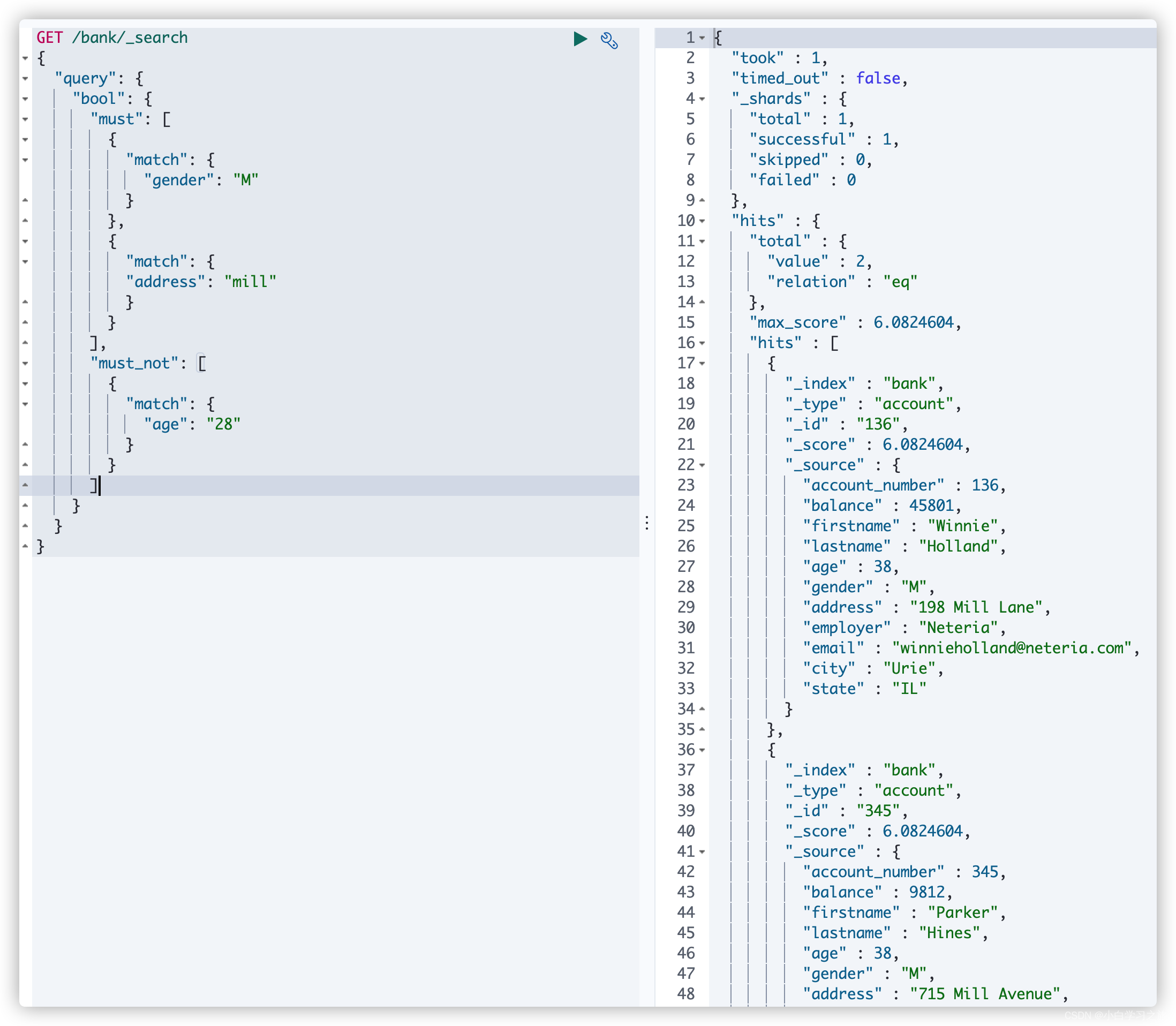Image resolution: width=1176 pixels, height=1026 pixels.
Task: Select response line number 15 max_score
Action: [686, 323]
